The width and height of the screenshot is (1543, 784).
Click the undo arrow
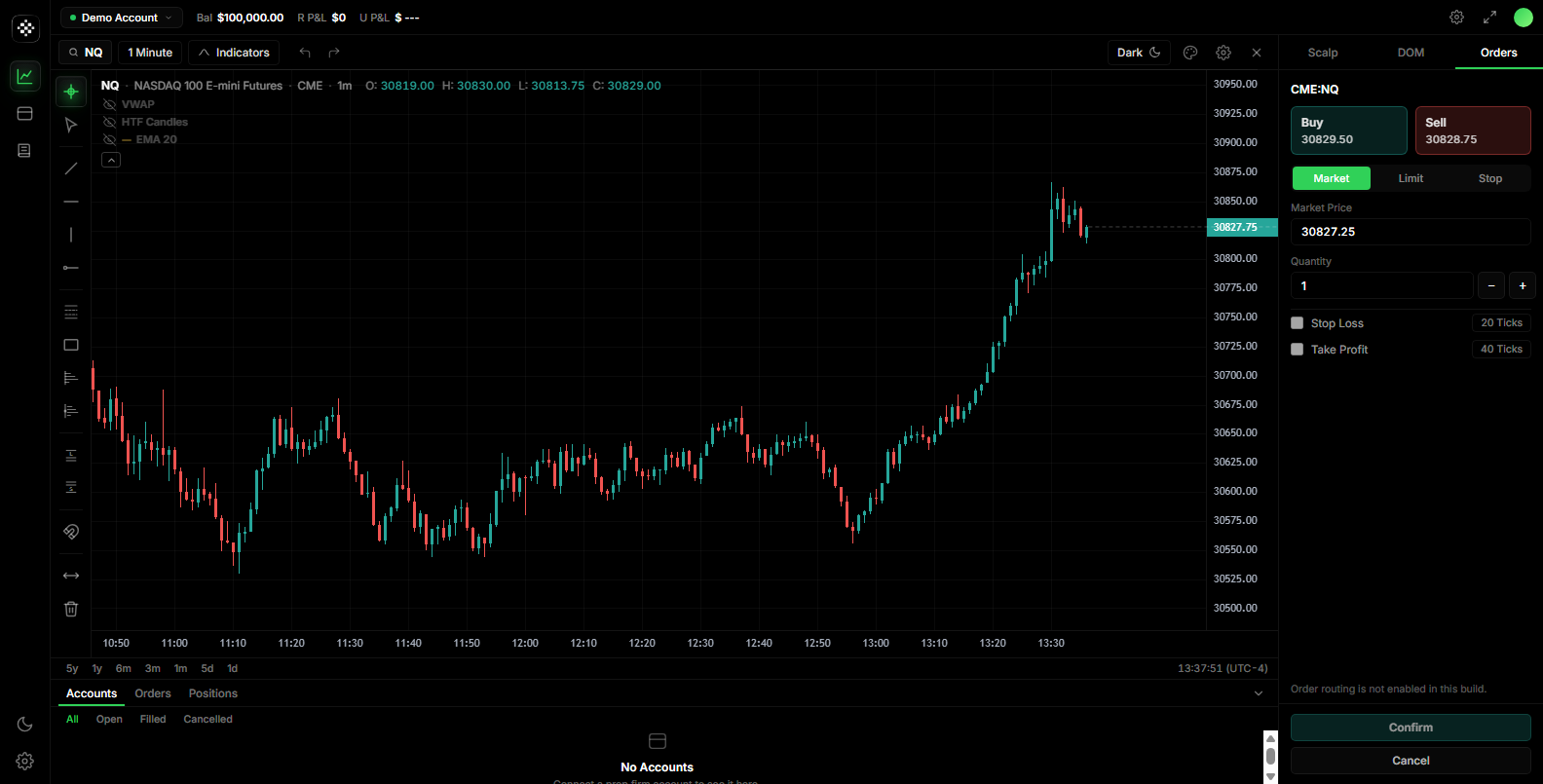[305, 53]
